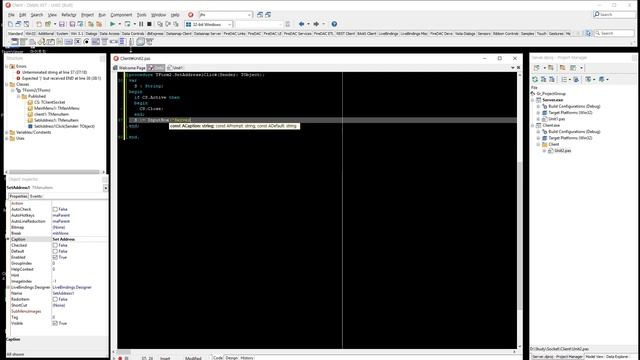This screenshot has height=360, width=640.
Task: Toggle the RadioItem property checkbox
Action: [55, 300]
